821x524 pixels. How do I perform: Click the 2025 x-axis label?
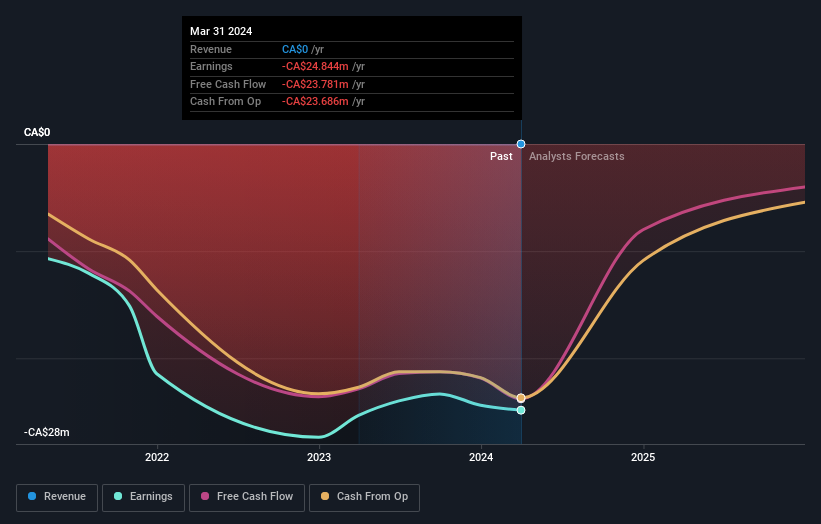[x=643, y=458]
